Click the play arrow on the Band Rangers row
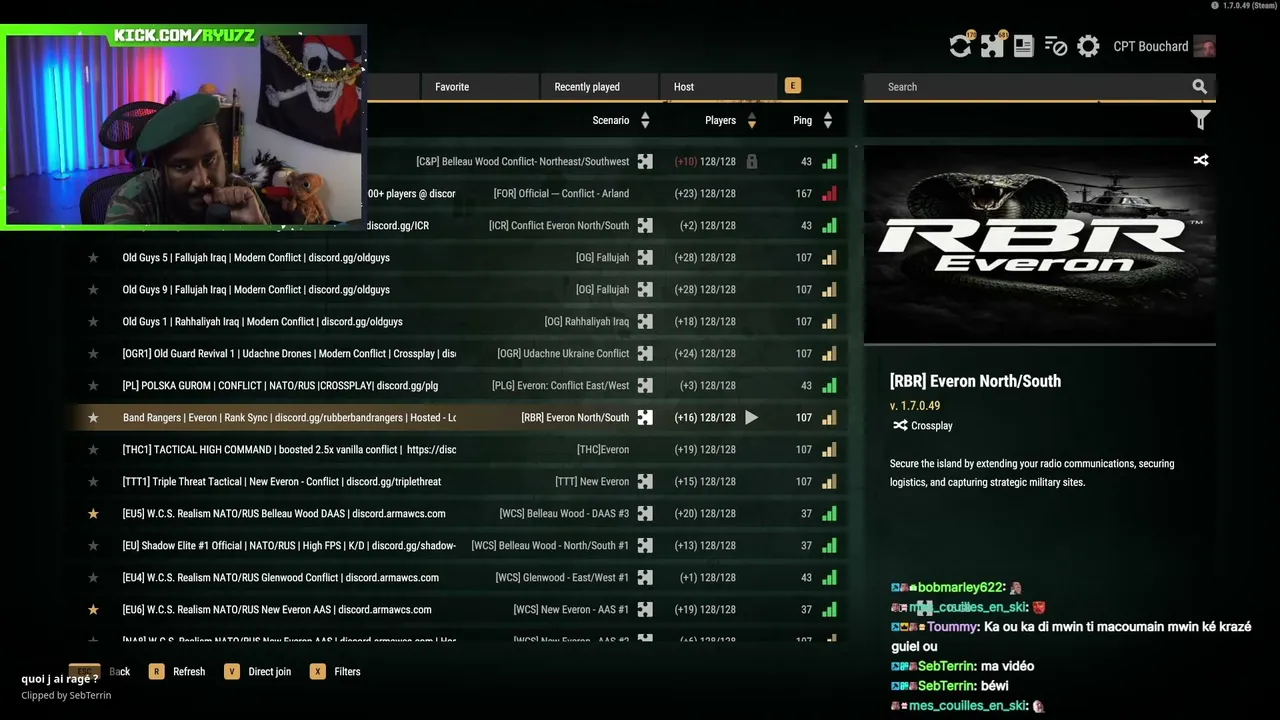Image resolution: width=1280 pixels, height=720 pixels. click(x=751, y=417)
